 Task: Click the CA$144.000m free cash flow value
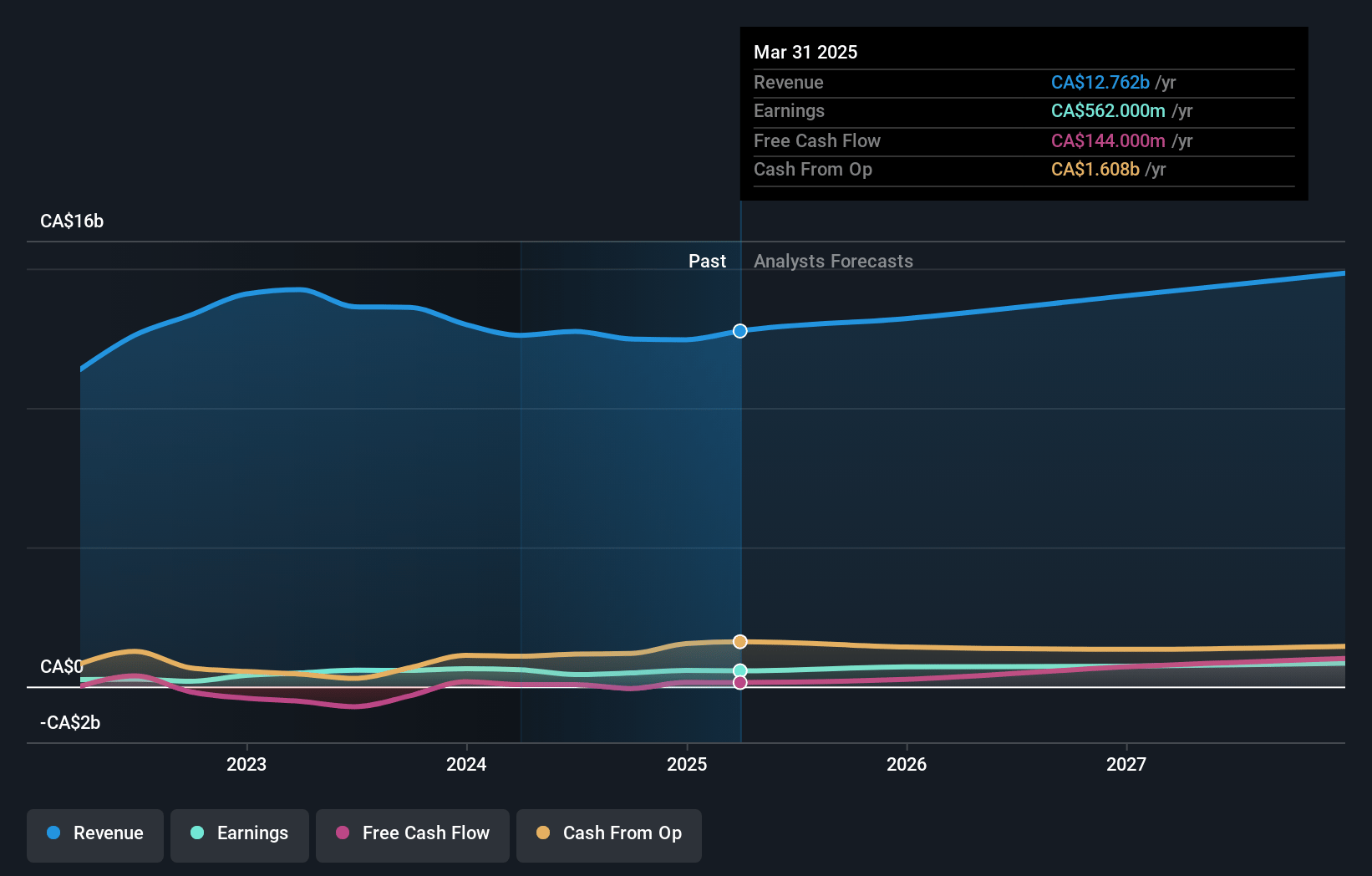[x=1108, y=140]
